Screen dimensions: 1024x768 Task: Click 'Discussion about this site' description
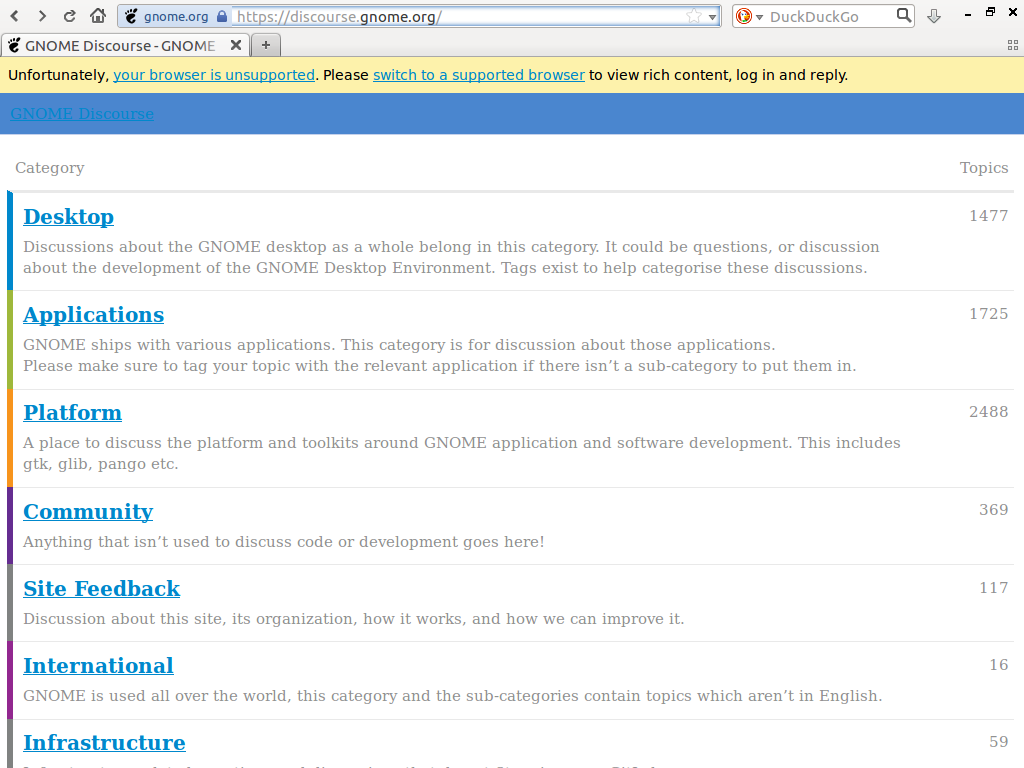354,619
